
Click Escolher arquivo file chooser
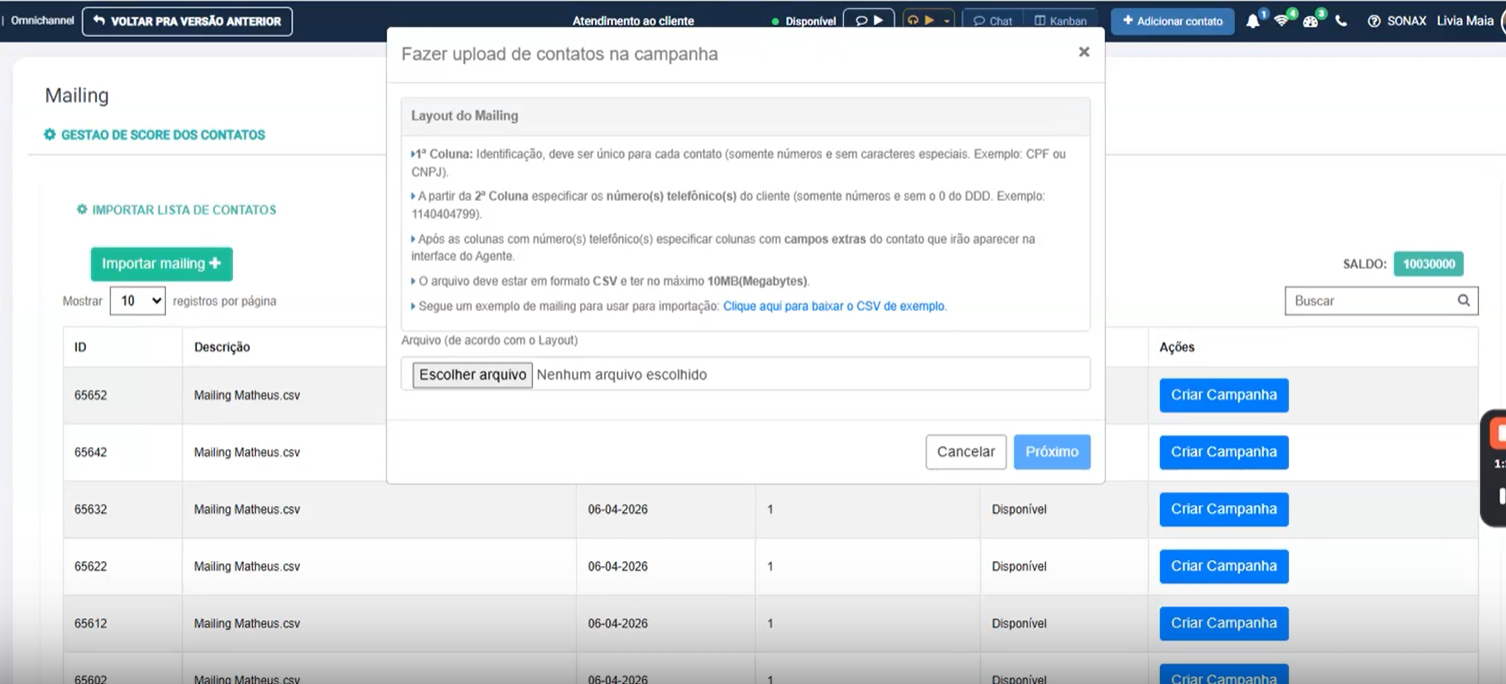(472, 375)
